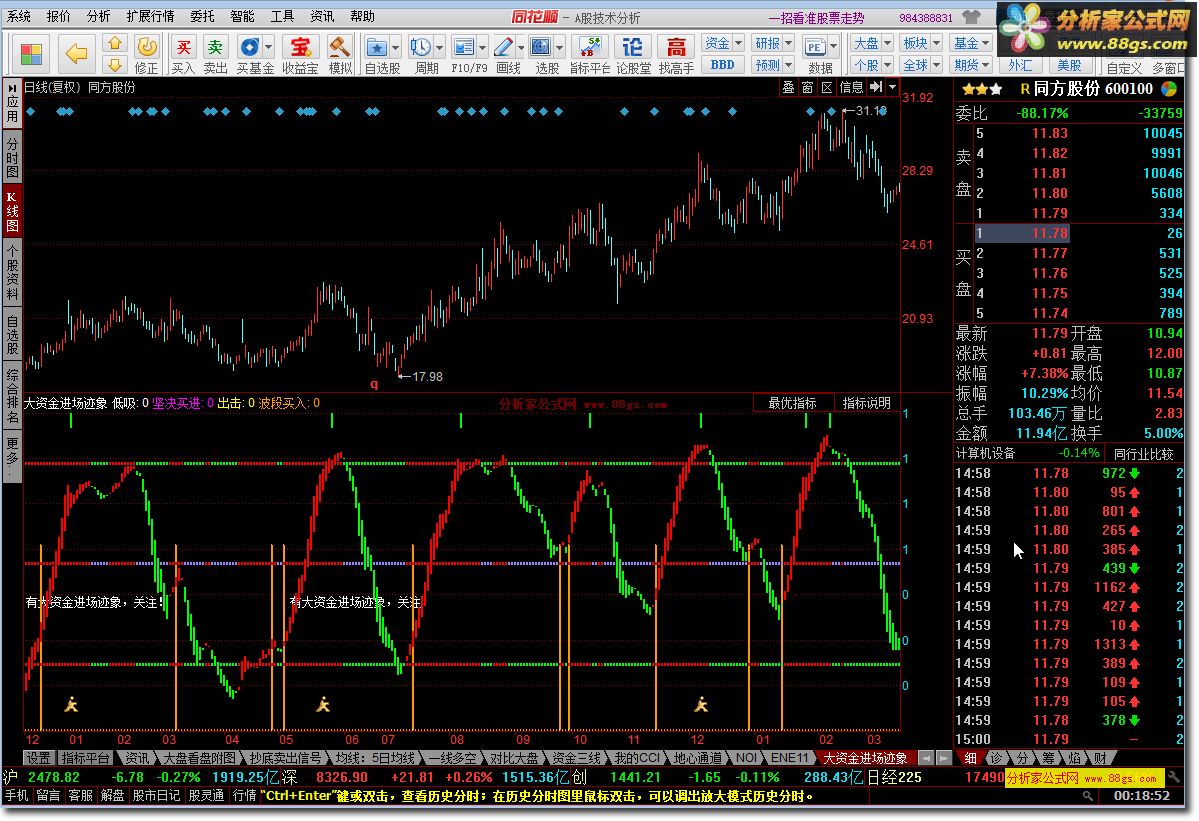
Task: Open the 股市日记 status bar link
Action: [157, 796]
